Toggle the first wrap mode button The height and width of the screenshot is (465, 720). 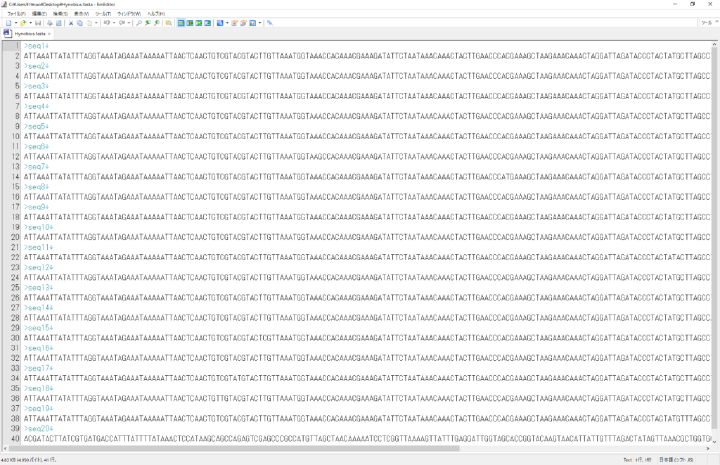(x=182, y=22)
